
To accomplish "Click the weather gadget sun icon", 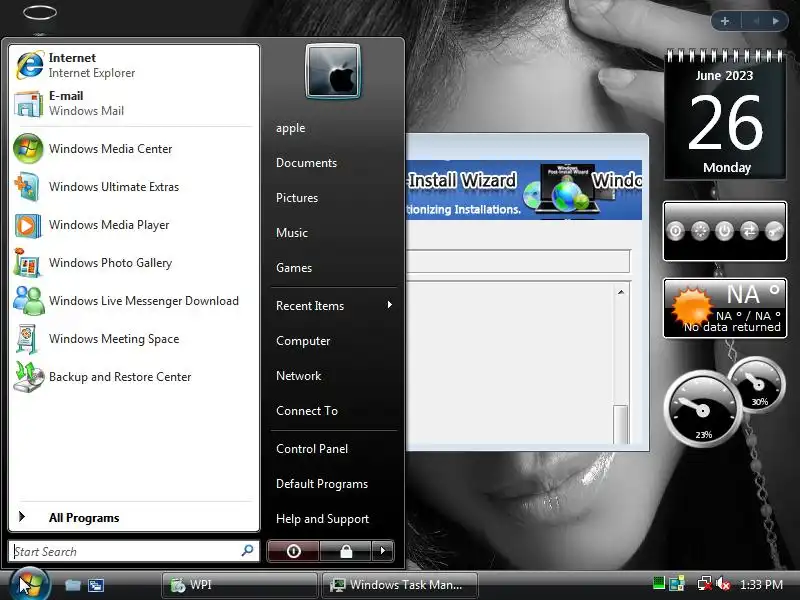I will point(691,308).
